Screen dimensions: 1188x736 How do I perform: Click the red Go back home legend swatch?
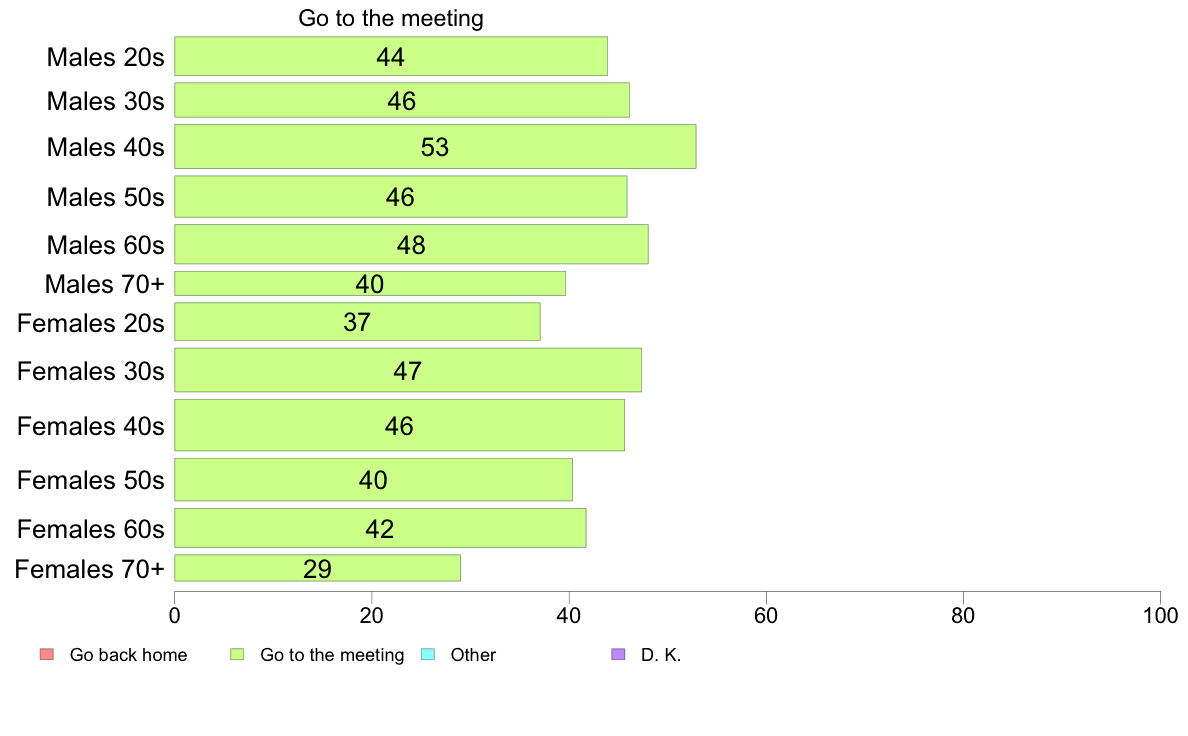(x=46, y=655)
